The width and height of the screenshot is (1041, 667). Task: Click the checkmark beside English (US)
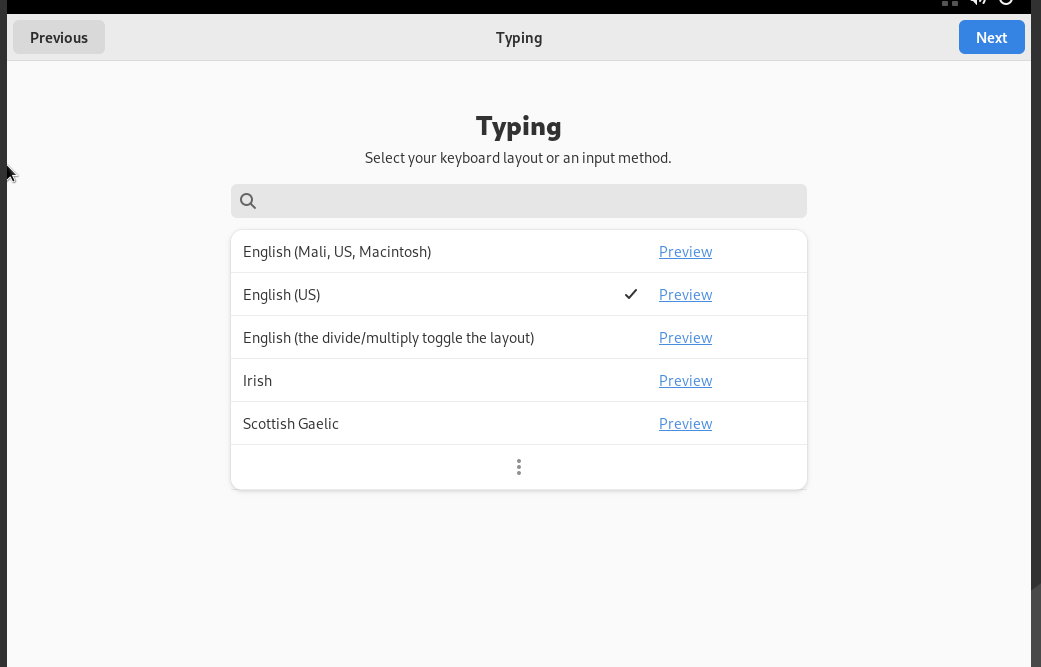(x=631, y=294)
